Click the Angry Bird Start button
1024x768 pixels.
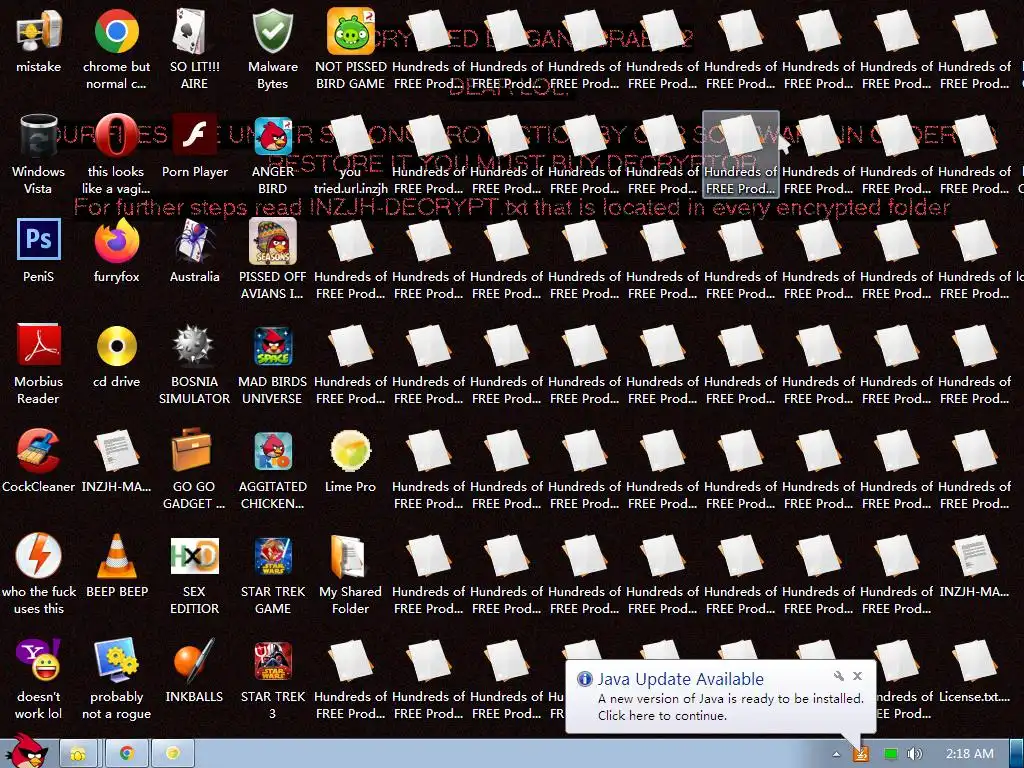click(x=28, y=751)
